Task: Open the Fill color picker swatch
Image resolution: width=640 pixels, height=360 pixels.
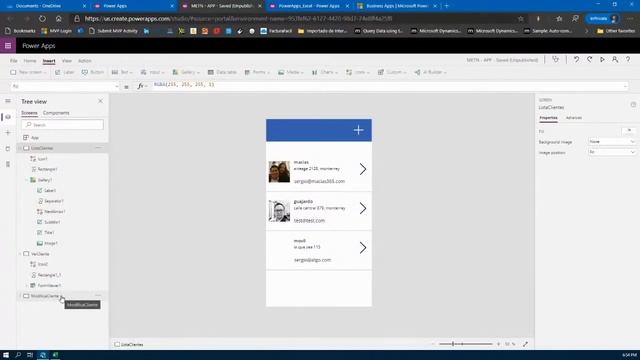Action: [629, 131]
